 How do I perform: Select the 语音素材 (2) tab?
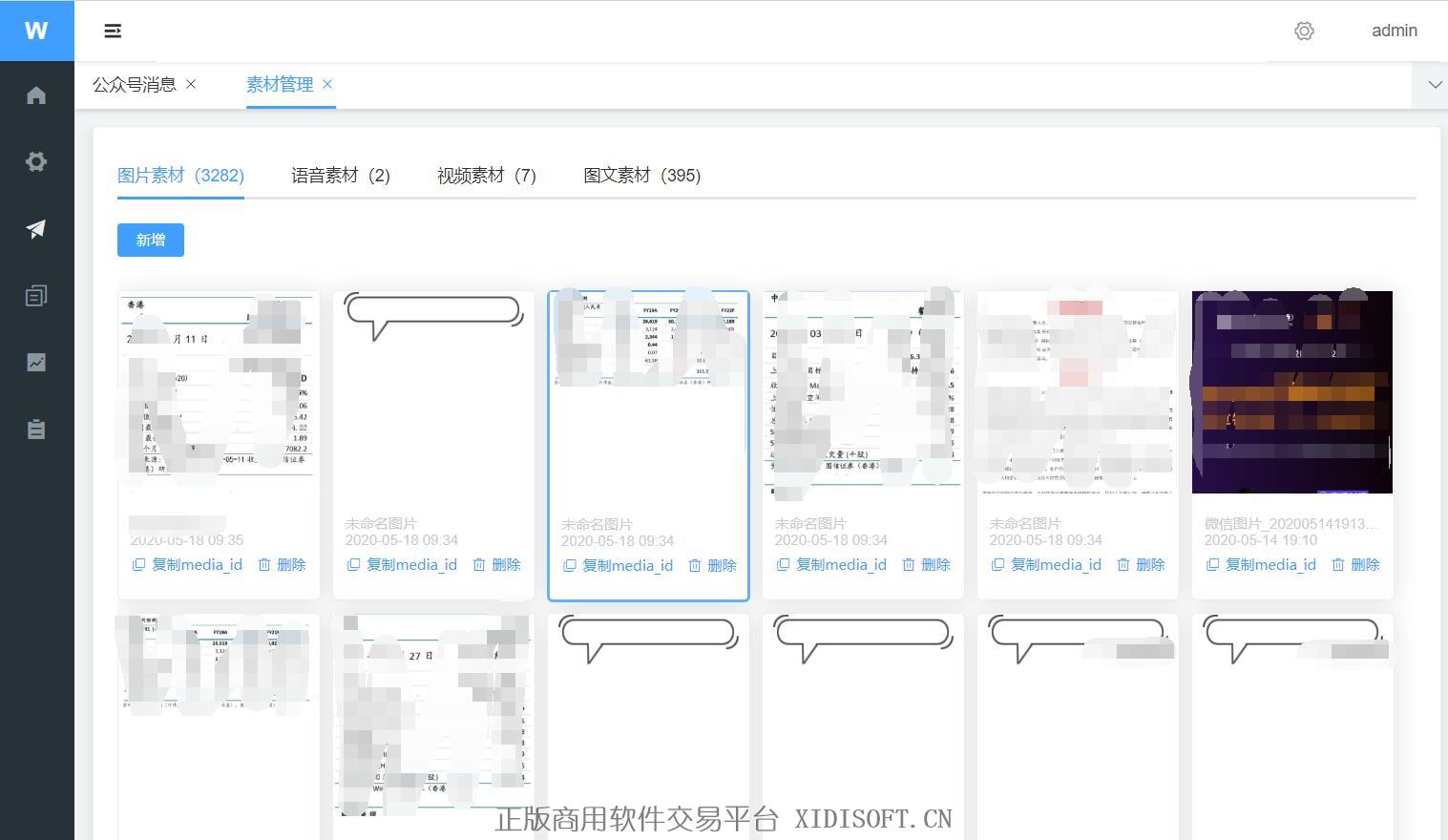(x=341, y=176)
